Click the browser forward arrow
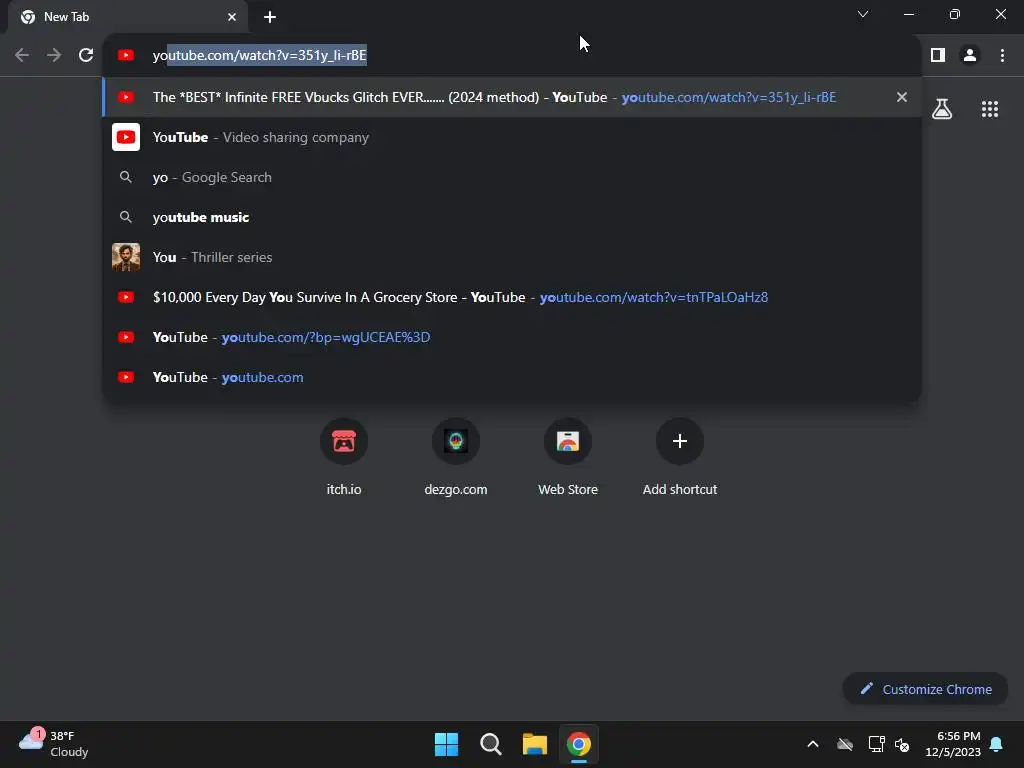The image size is (1024, 768). [54, 55]
